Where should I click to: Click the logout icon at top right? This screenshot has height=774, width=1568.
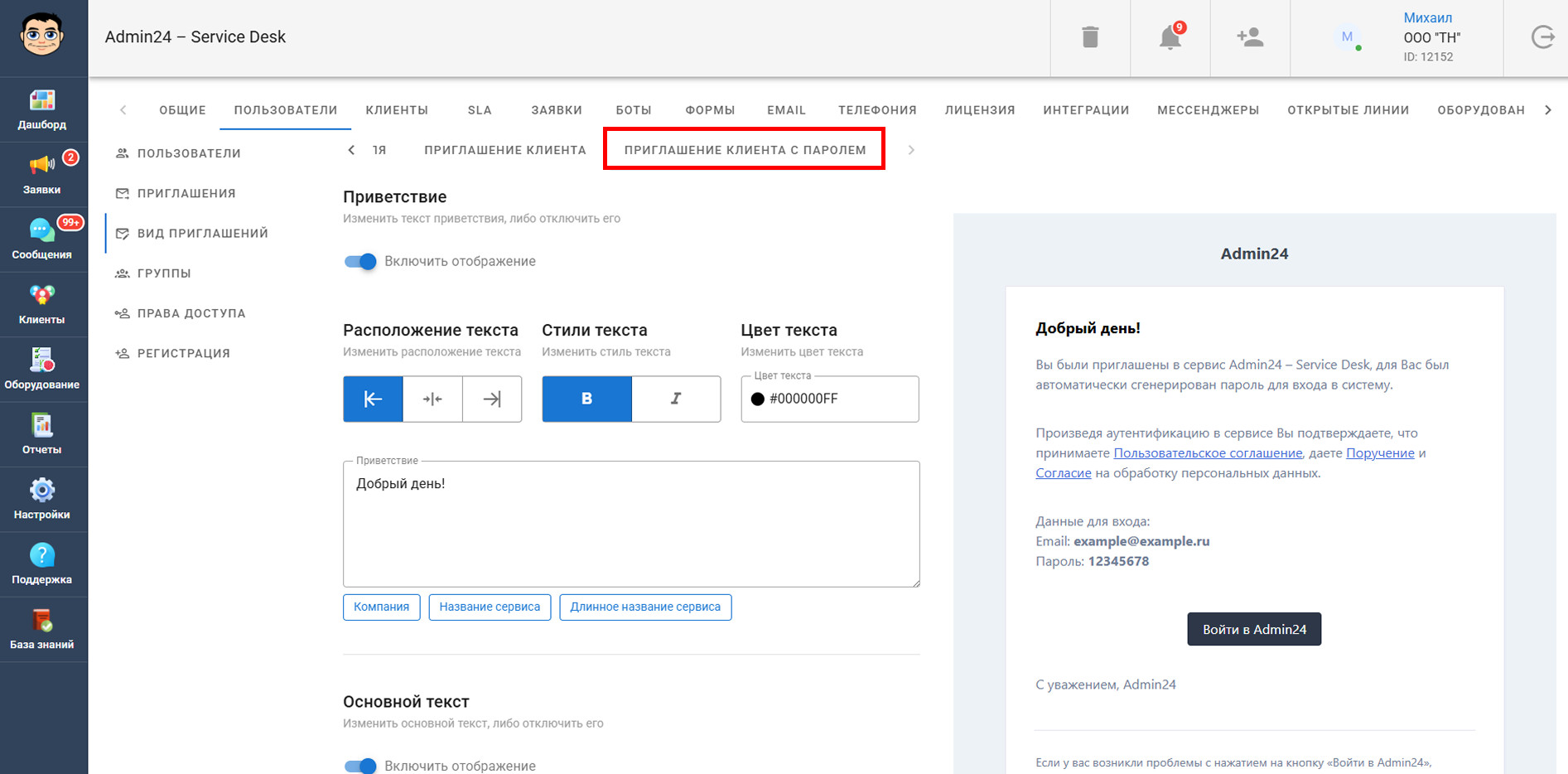(1542, 37)
